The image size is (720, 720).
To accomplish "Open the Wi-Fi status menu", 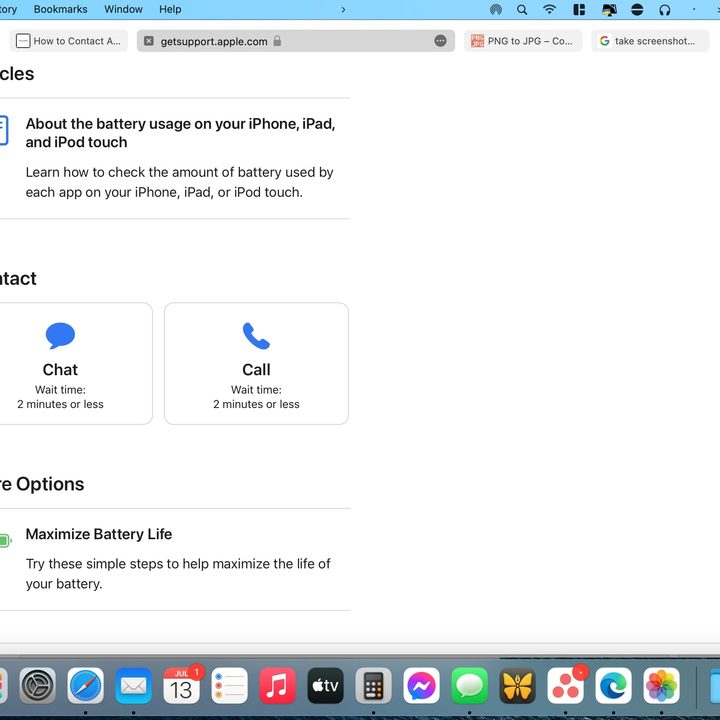I will [x=549, y=9].
